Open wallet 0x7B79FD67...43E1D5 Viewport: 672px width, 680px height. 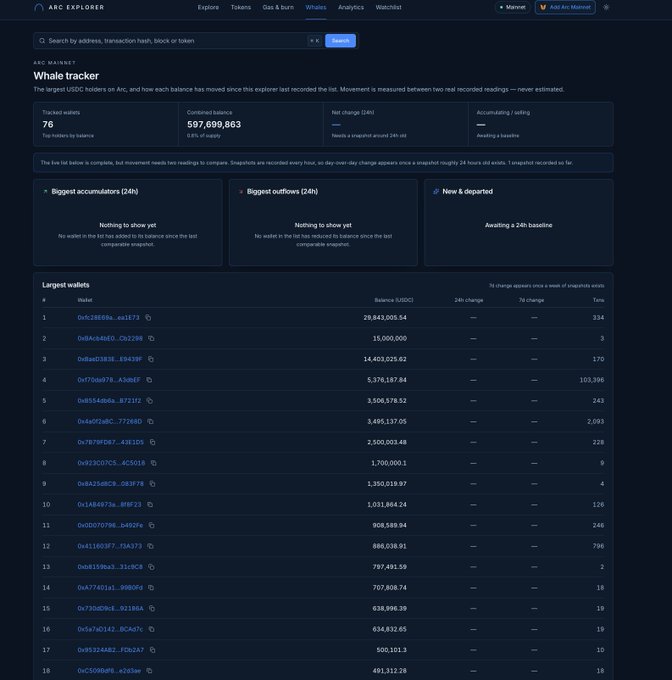click(x=111, y=442)
